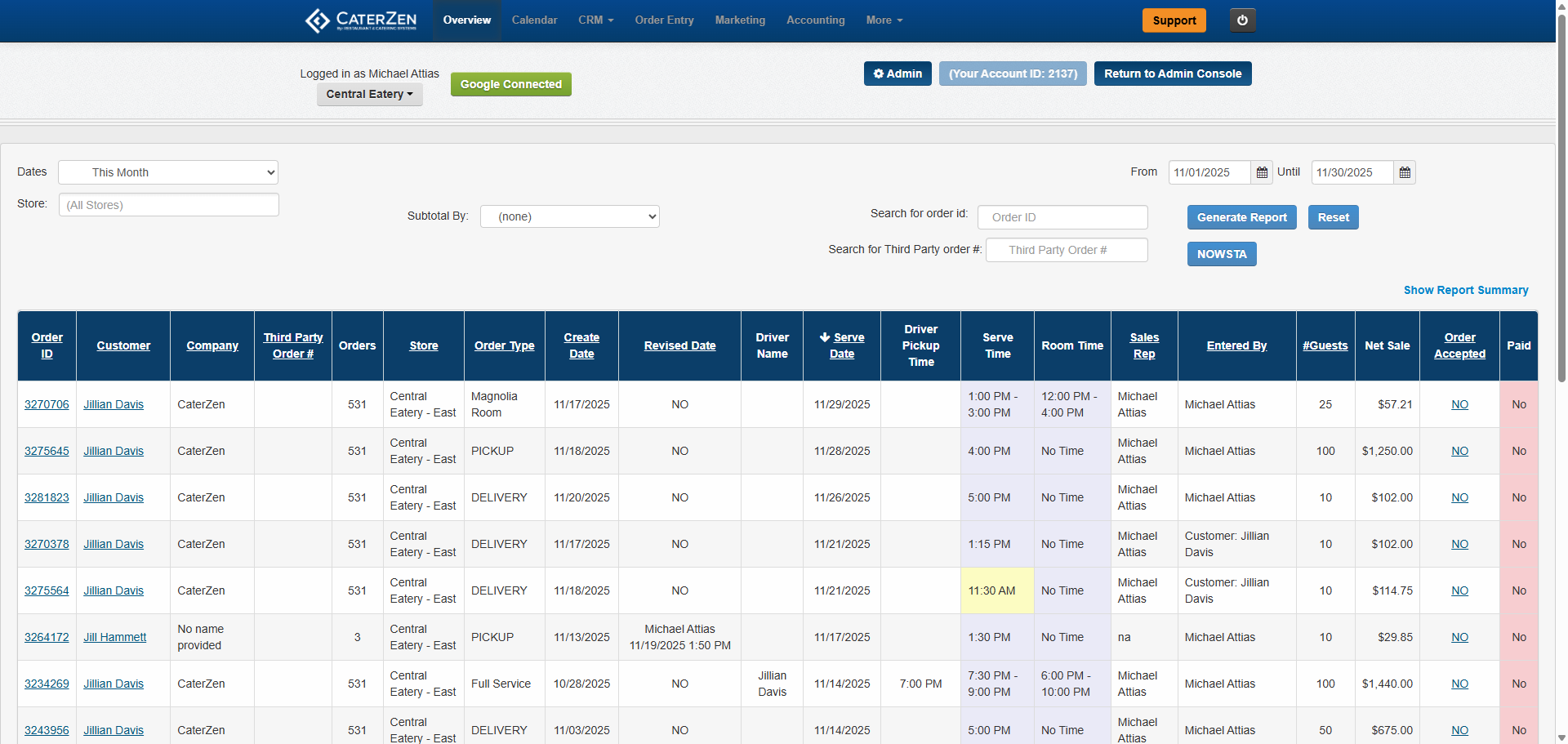Click the orange Support button

[1174, 20]
